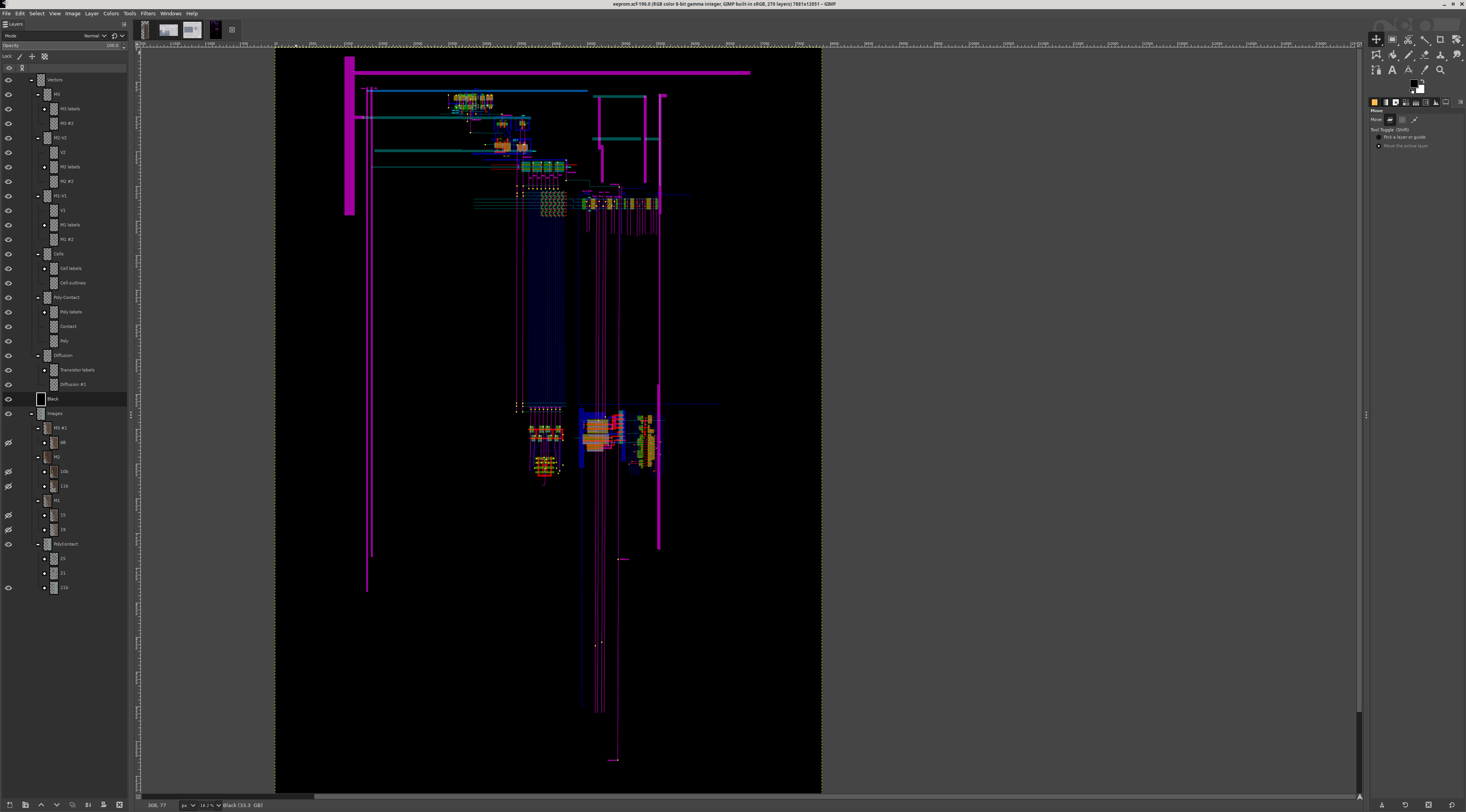Collapse the Vectors layer group

point(31,80)
